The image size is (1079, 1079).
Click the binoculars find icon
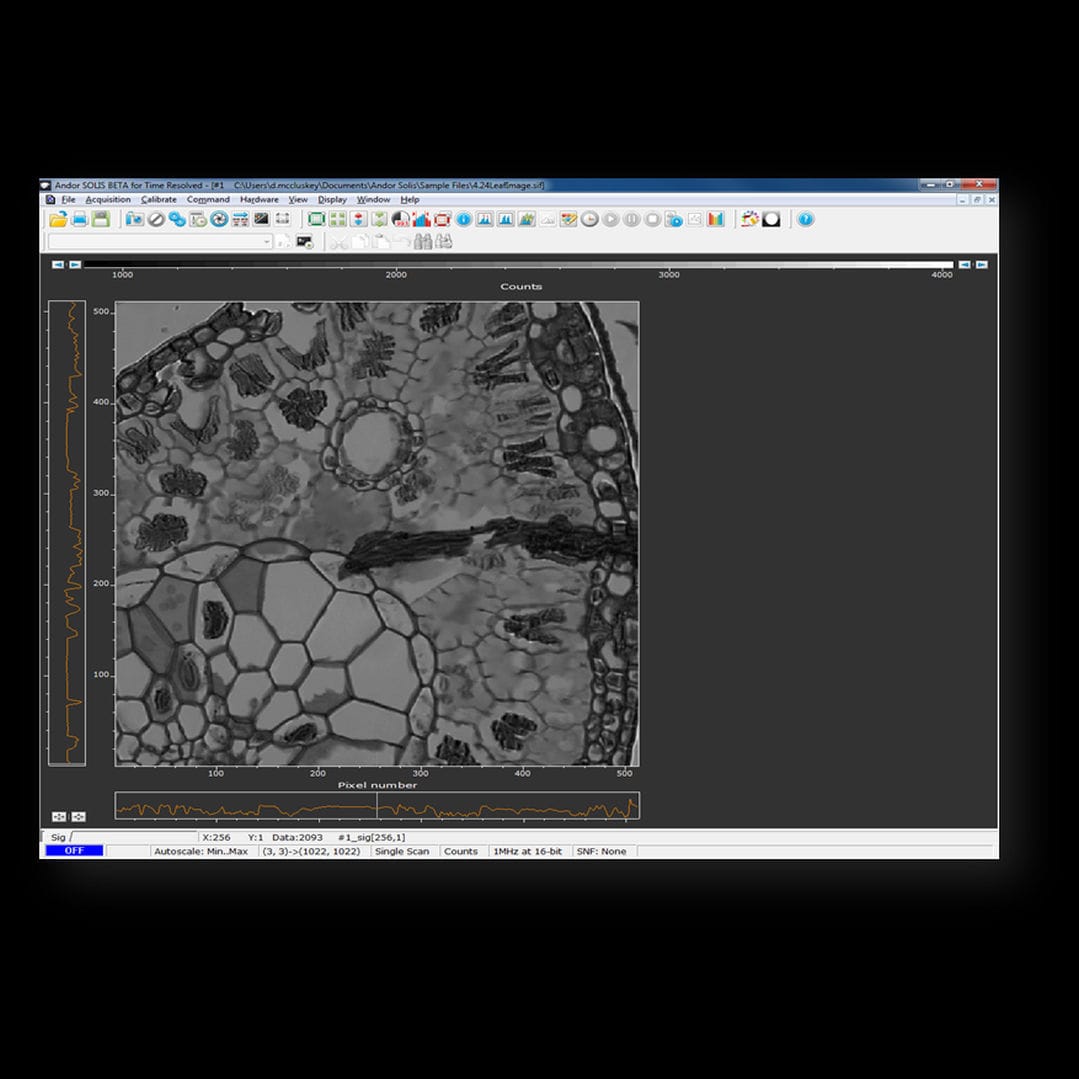pos(422,242)
